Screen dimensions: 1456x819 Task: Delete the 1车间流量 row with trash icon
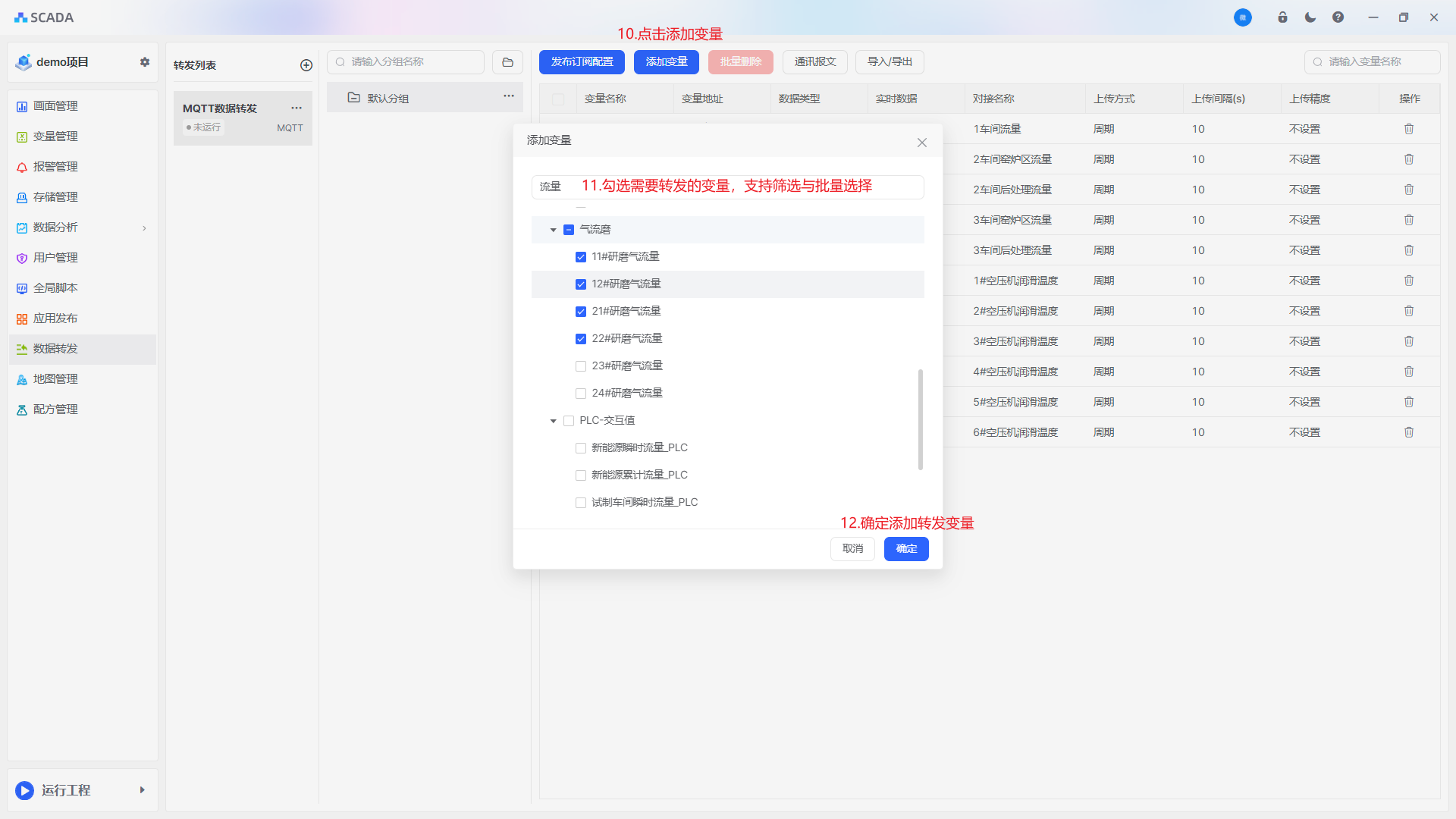click(x=1409, y=129)
